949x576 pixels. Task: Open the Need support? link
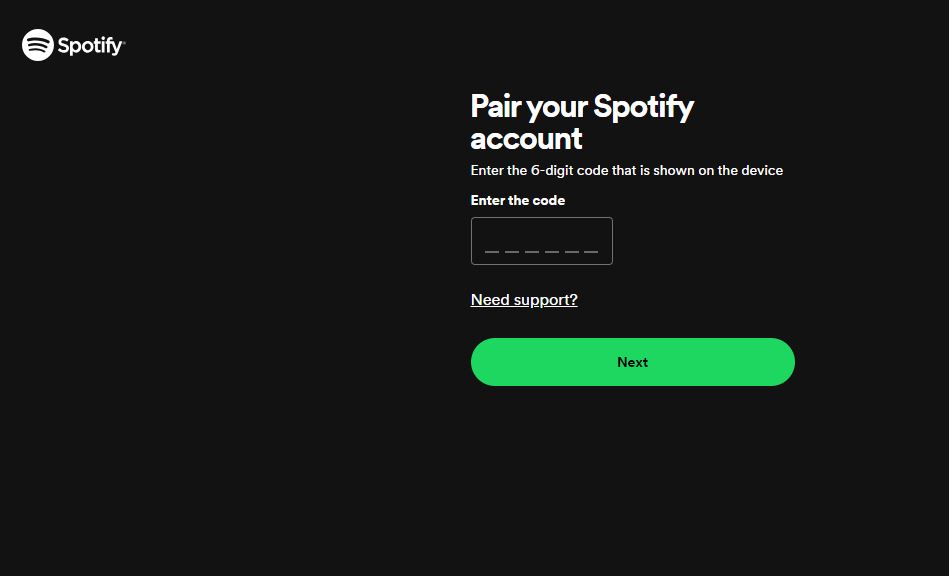(x=524, y=300)
